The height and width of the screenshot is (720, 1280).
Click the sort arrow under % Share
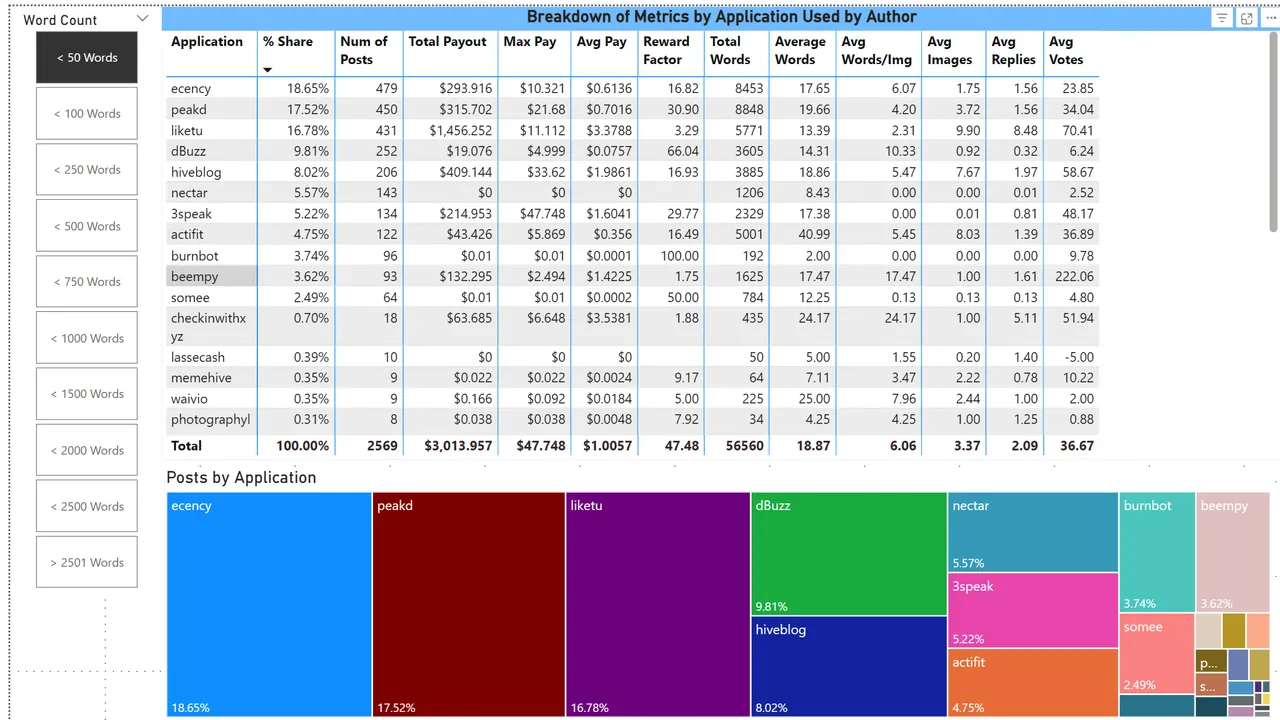pos(268,70)
